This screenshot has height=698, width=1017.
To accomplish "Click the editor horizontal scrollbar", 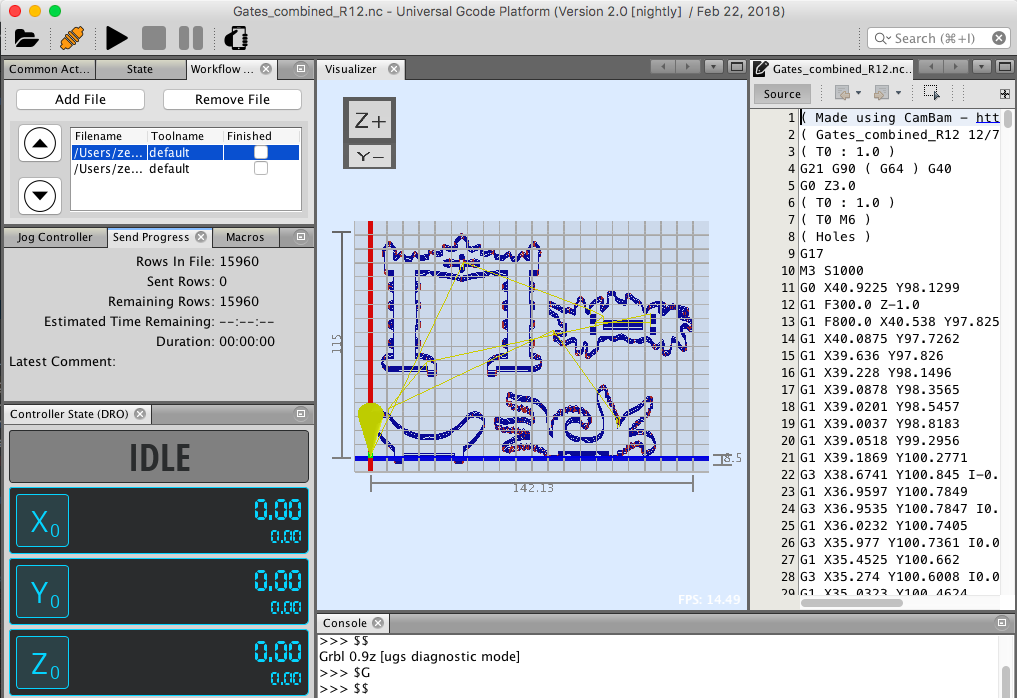I will pos(852,603).
